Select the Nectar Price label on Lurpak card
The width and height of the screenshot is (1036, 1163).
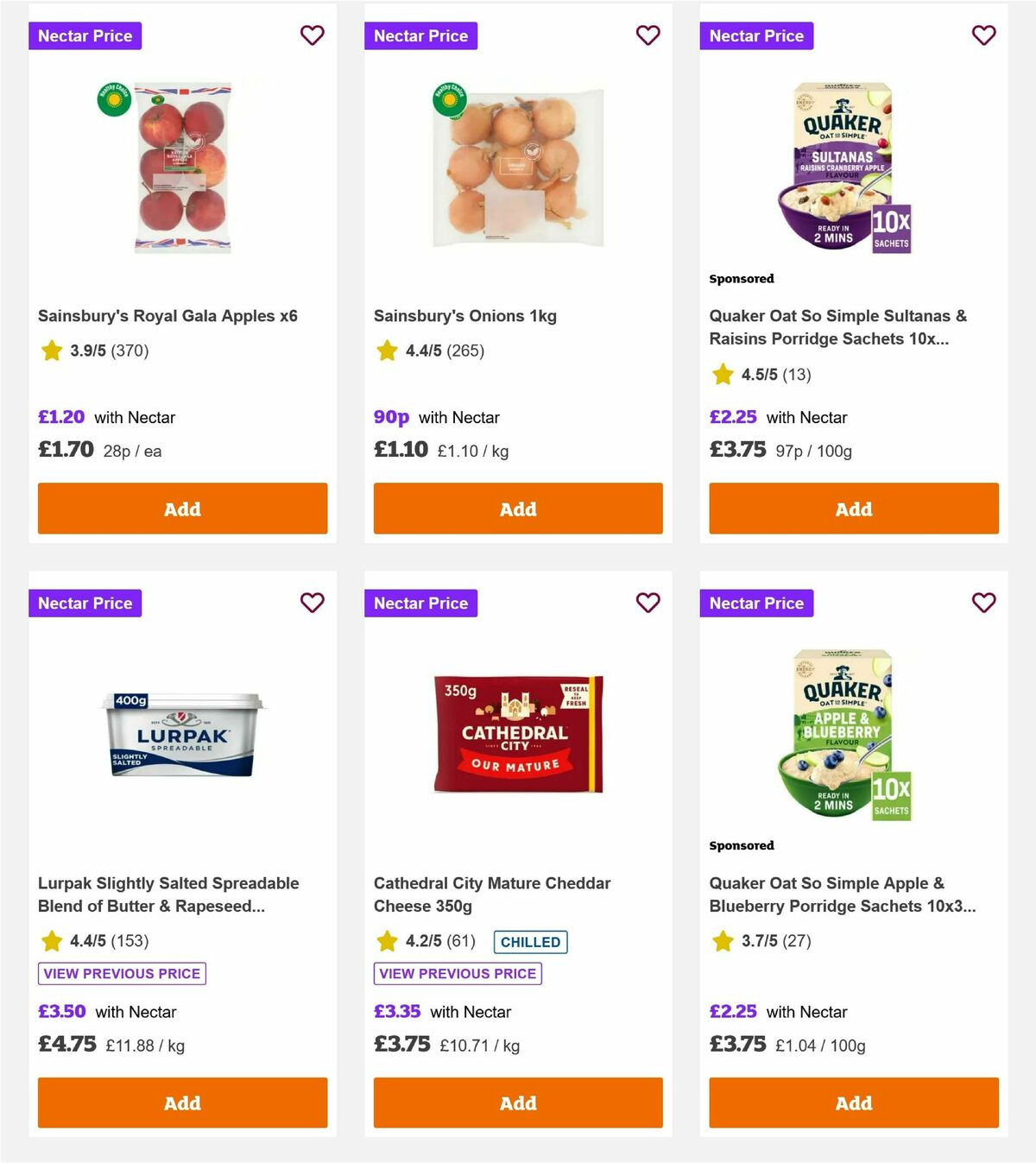(x=85, y=603)
